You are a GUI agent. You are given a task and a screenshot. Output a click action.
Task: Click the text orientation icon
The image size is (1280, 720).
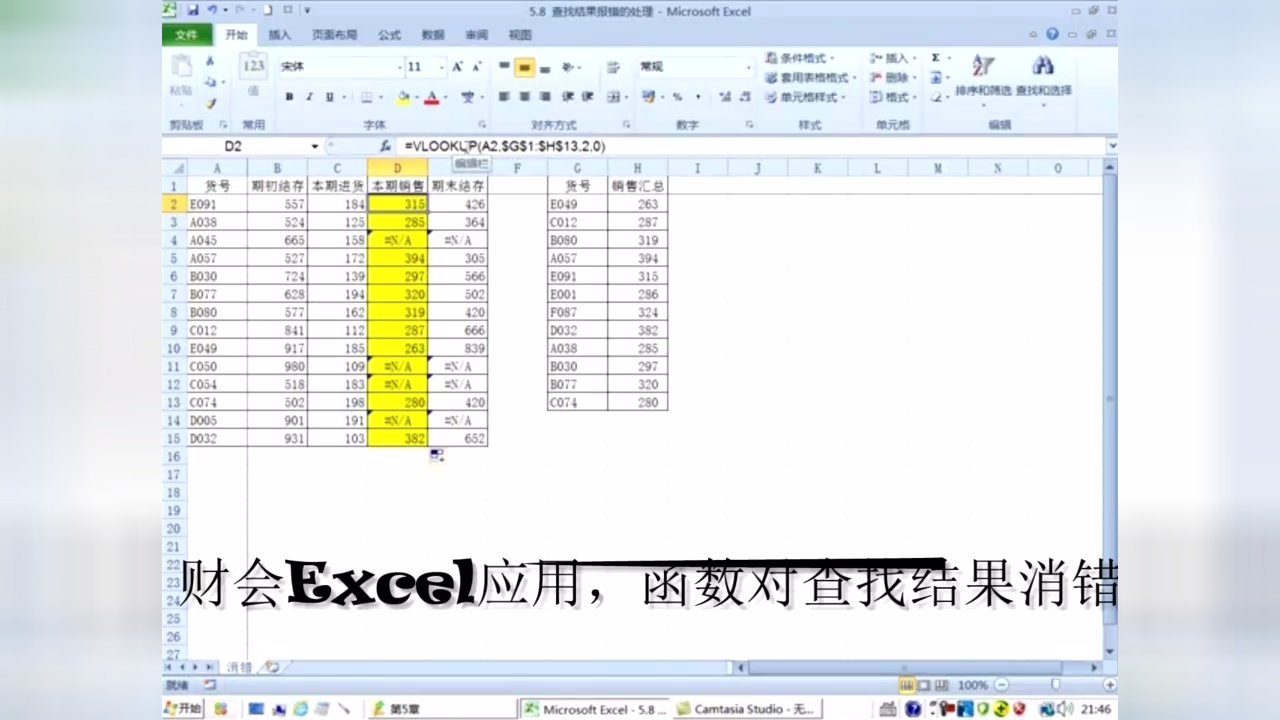569,67
